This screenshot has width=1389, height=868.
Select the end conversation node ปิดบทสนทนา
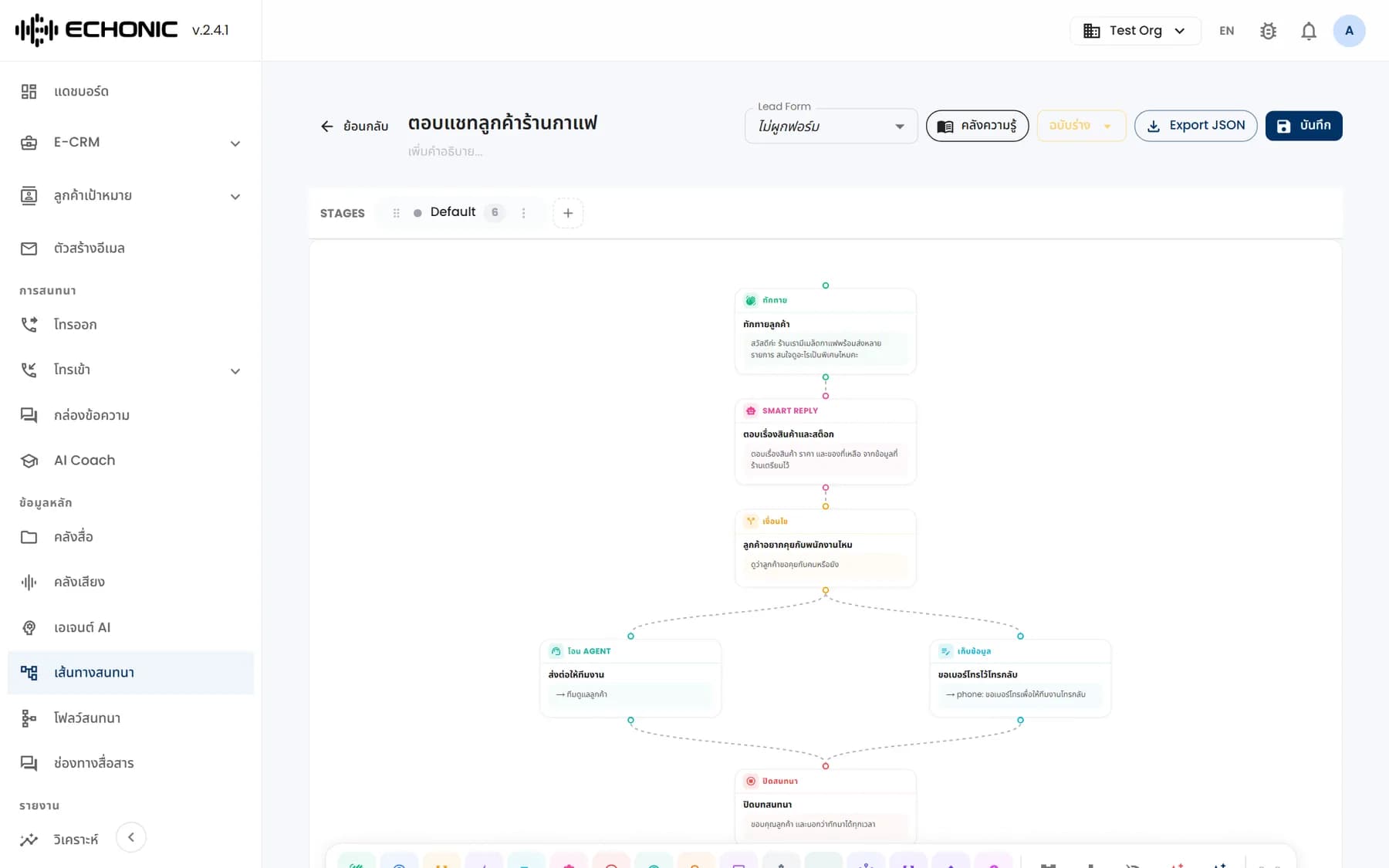825,806
